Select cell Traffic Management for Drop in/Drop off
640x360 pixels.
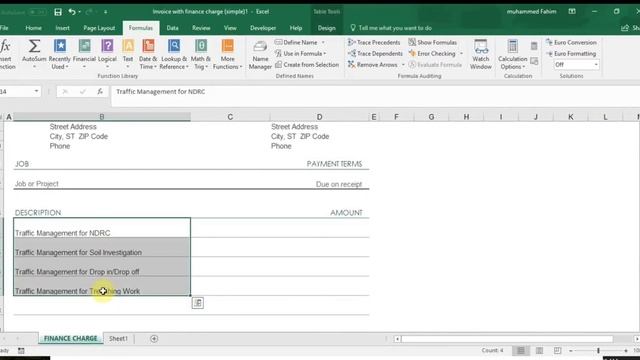(x=102, y=267)
